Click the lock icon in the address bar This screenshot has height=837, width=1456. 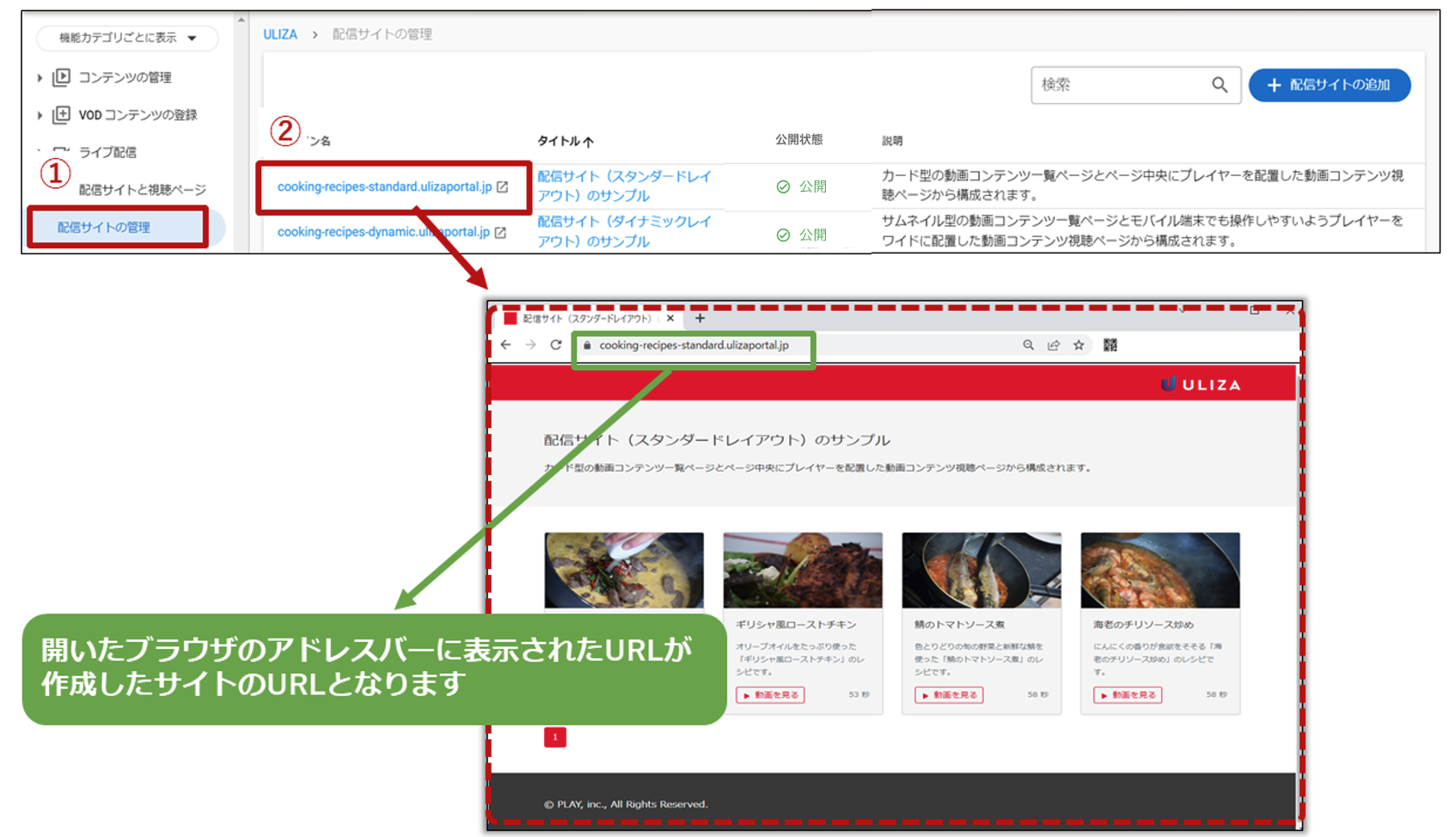pos(587,345)
